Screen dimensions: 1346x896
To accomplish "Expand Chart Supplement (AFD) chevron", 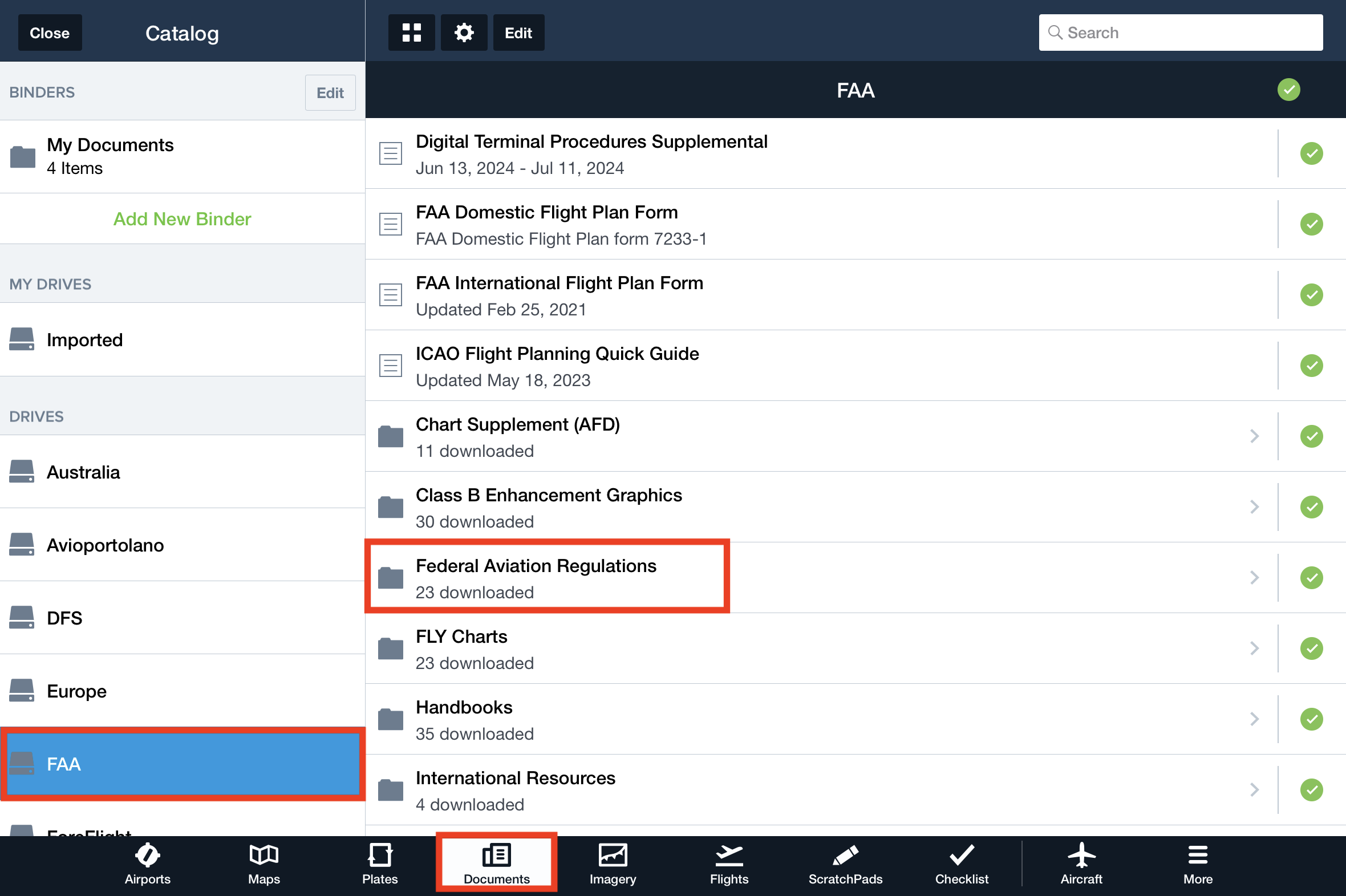I will [x=1255, y=436].
